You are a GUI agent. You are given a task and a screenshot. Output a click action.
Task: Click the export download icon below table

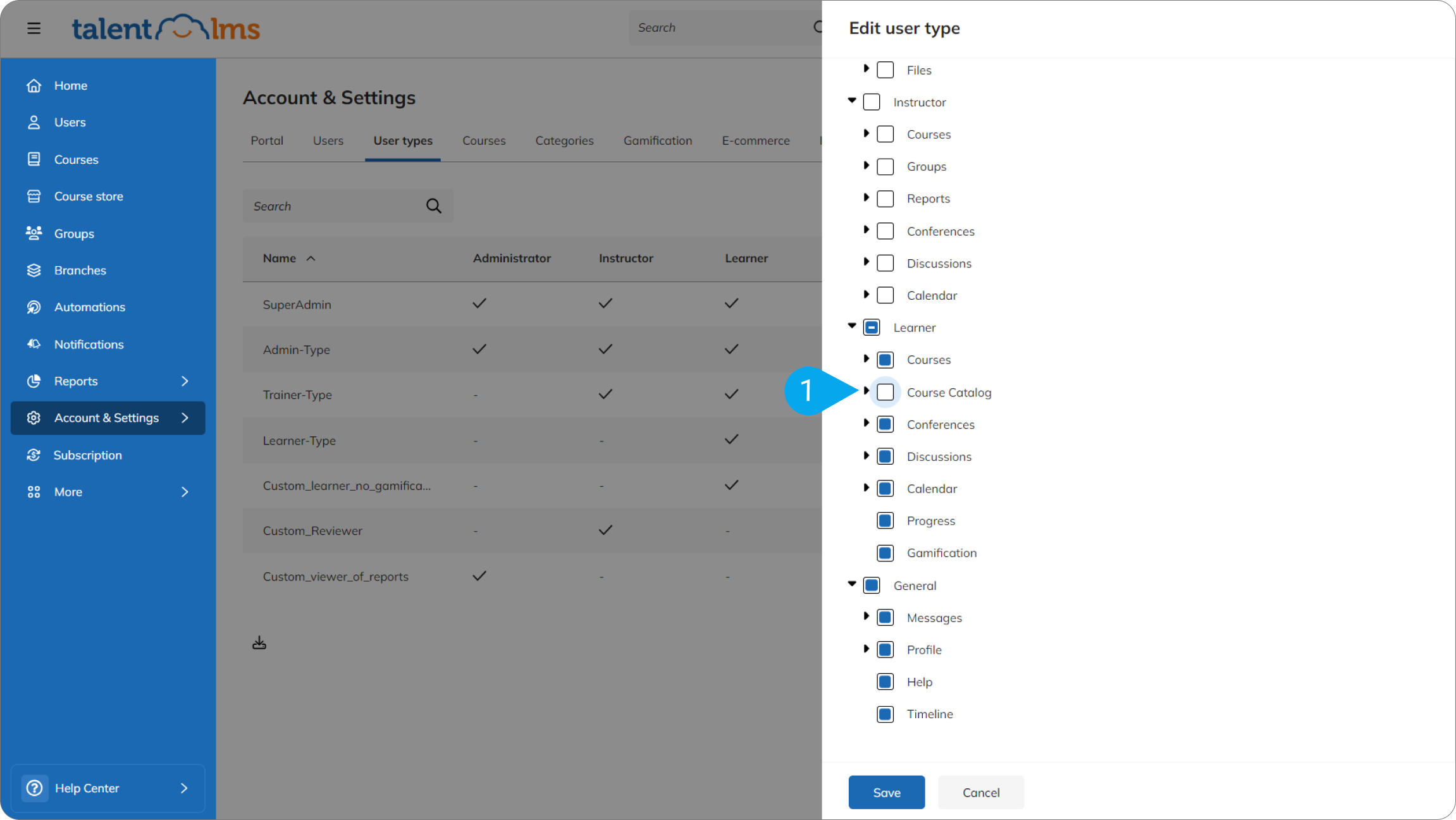(x=259, y=644)
